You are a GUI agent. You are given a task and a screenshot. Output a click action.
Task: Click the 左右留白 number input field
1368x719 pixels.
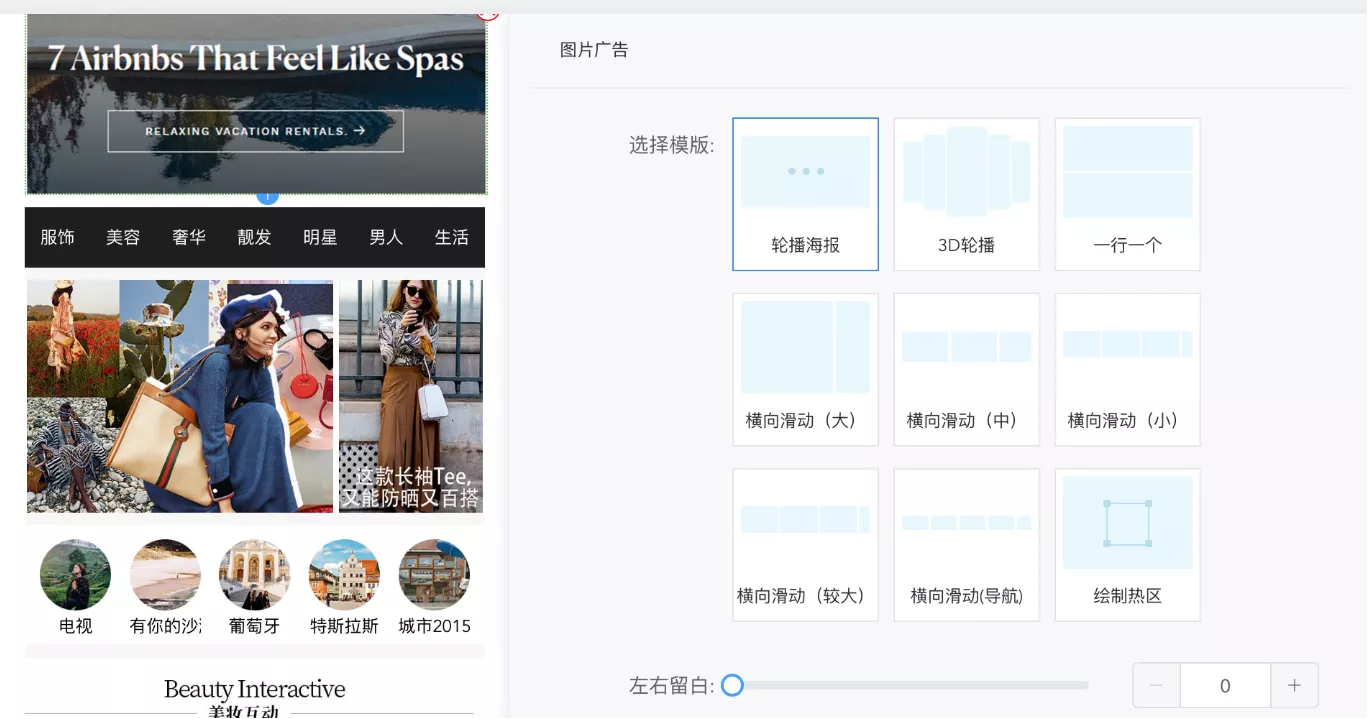pos(1225,686)
